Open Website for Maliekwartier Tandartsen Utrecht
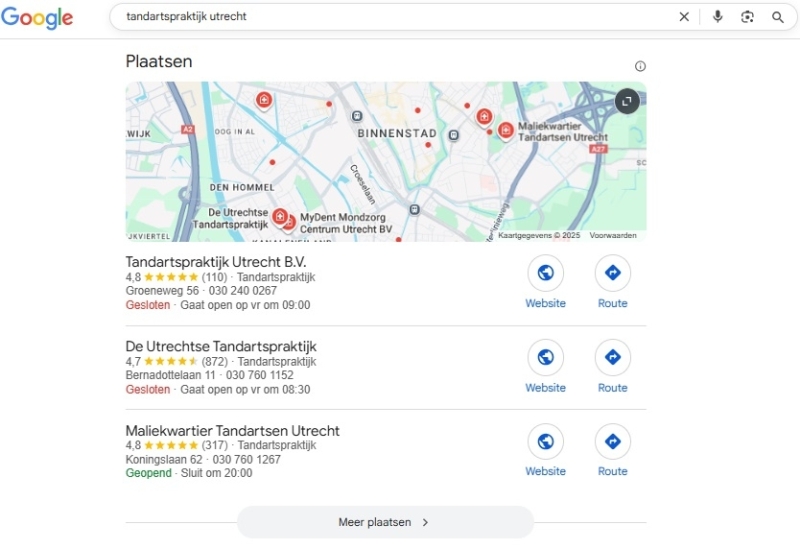The image size is (800, 549). [545, 450]
